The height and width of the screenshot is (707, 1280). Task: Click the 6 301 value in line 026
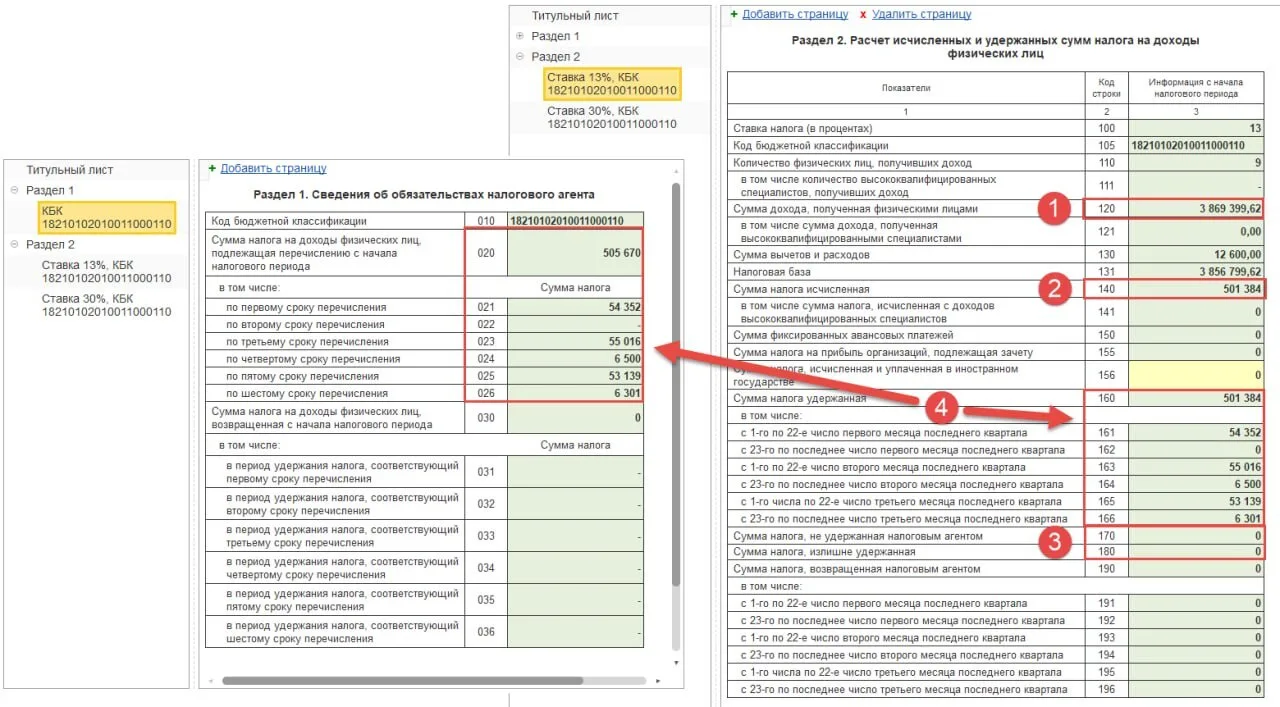pyautogui.click(x=575, y=394)
